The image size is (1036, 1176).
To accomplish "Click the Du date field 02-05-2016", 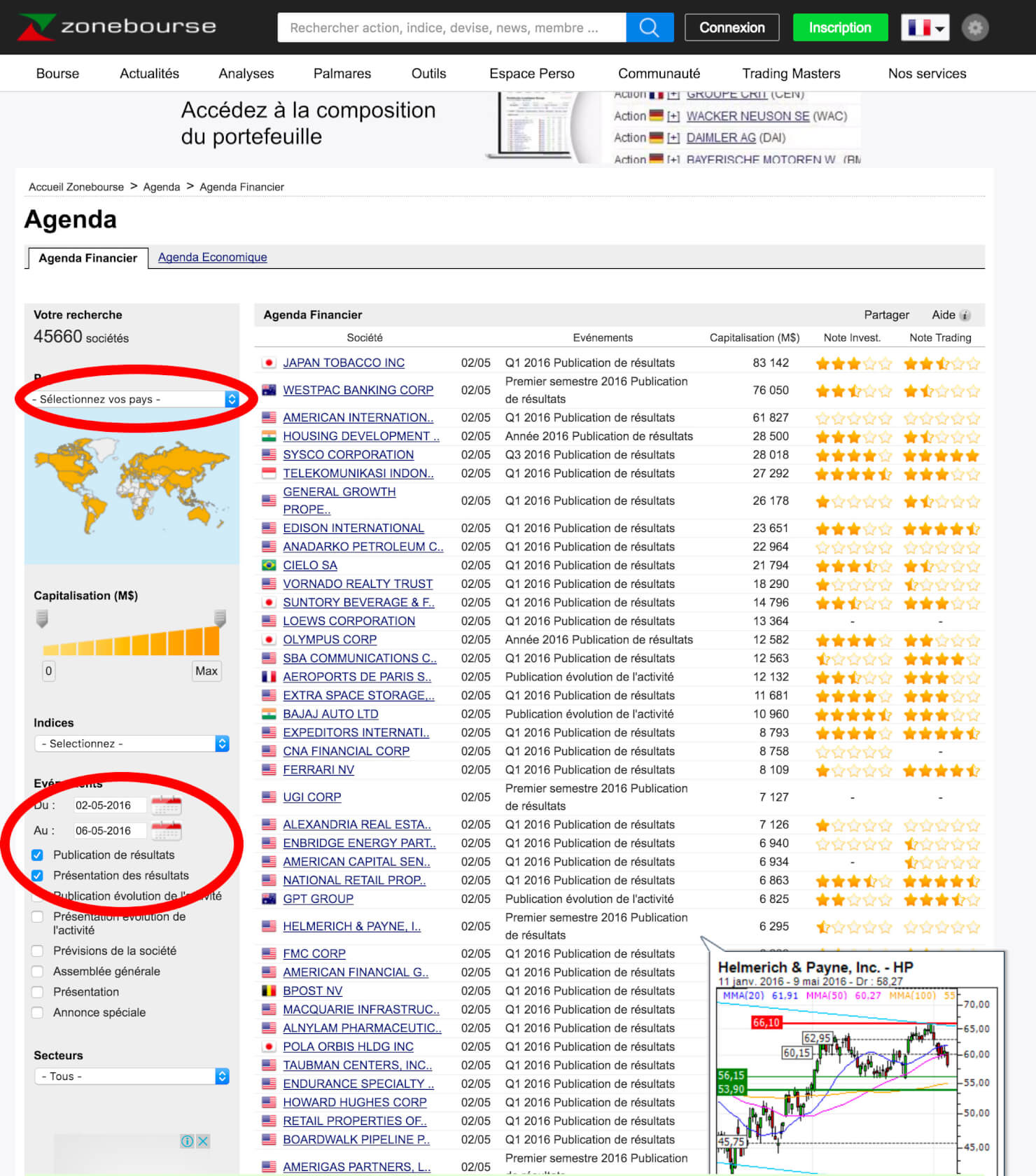I will point(111,805).
